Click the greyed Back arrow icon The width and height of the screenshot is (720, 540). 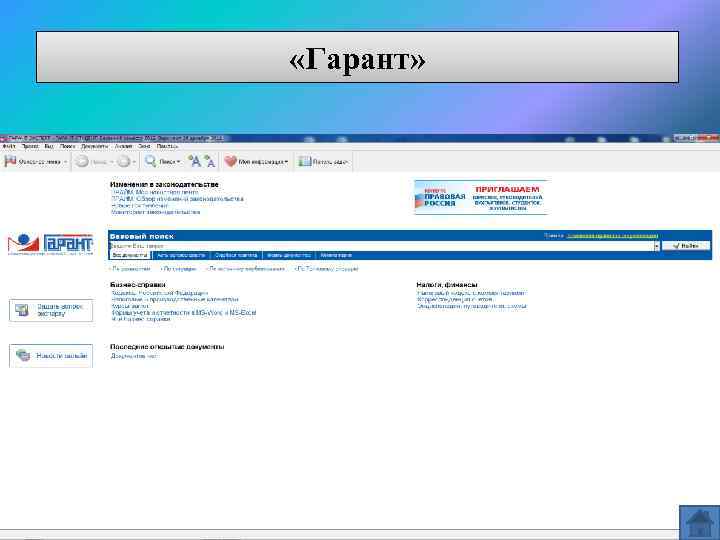click(82, 162)
